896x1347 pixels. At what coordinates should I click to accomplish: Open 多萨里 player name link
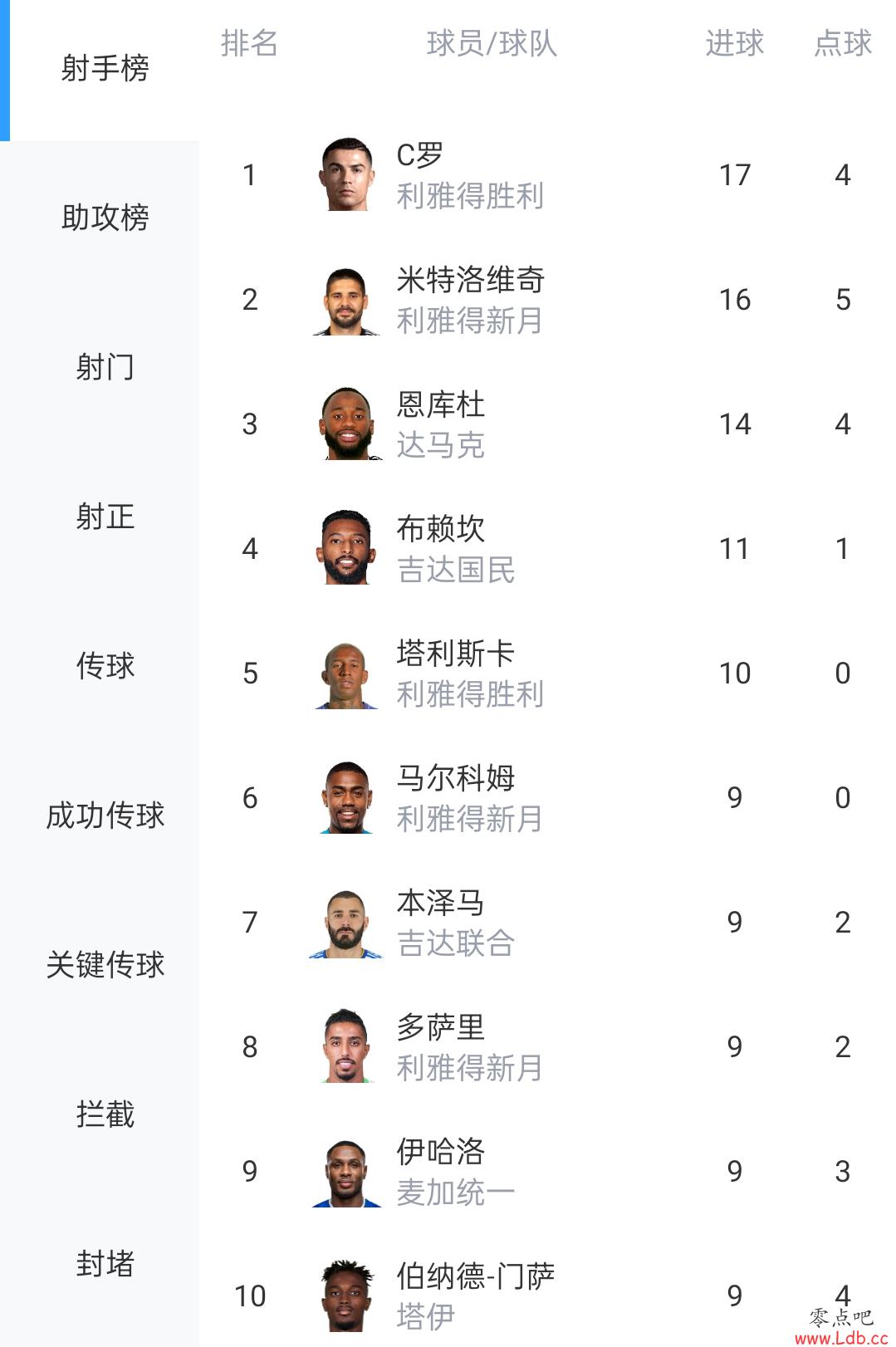441,1026
